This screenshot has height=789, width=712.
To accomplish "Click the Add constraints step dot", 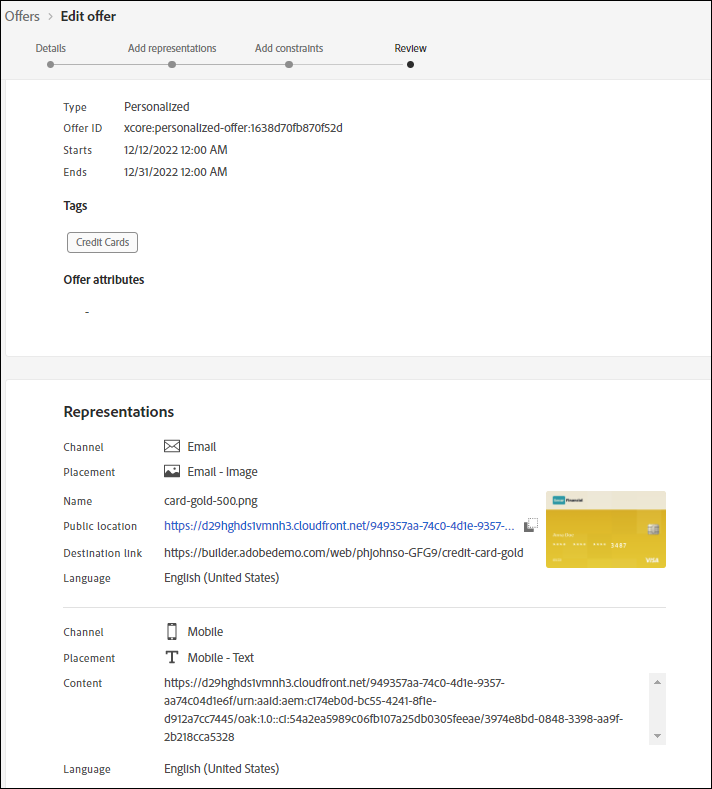I will coord(289,64).
